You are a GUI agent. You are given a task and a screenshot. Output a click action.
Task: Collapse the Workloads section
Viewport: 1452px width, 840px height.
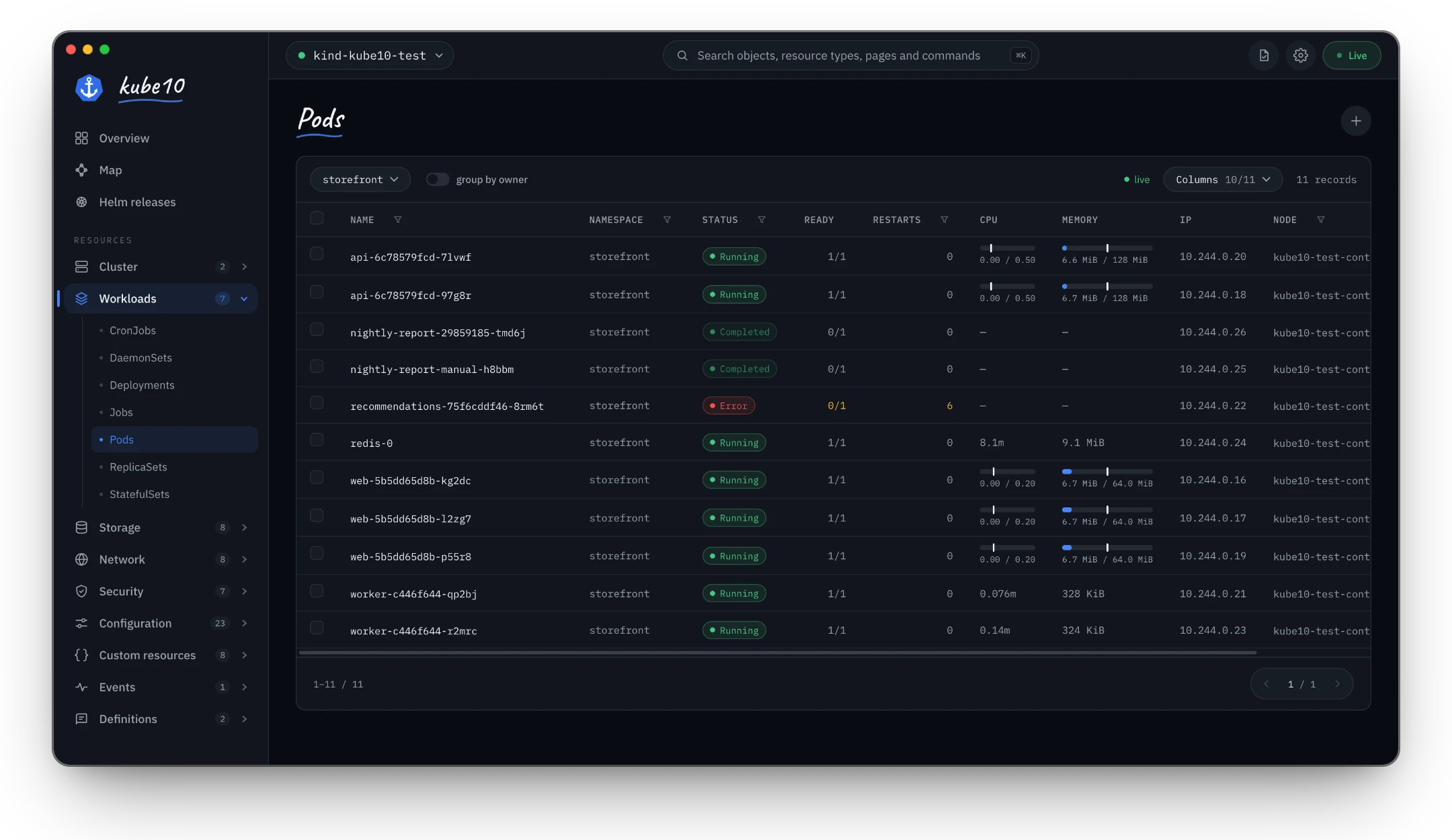pyautogui.click(x=244, y=299)
